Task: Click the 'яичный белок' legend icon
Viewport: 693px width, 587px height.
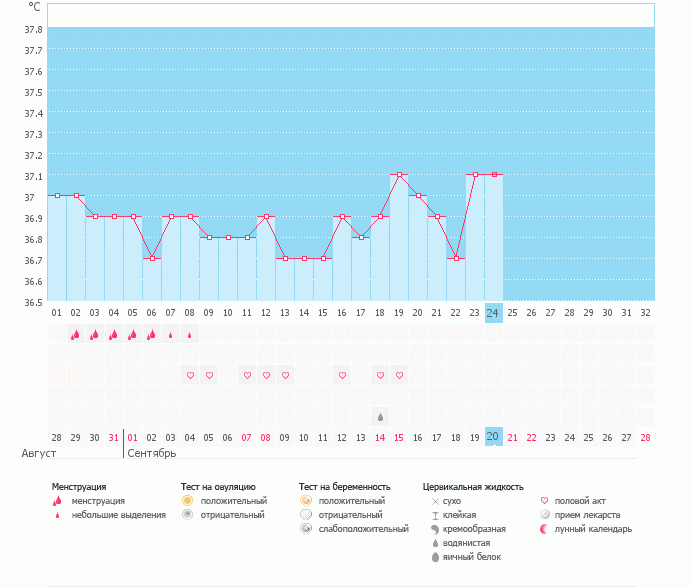Action: point(435,556)
